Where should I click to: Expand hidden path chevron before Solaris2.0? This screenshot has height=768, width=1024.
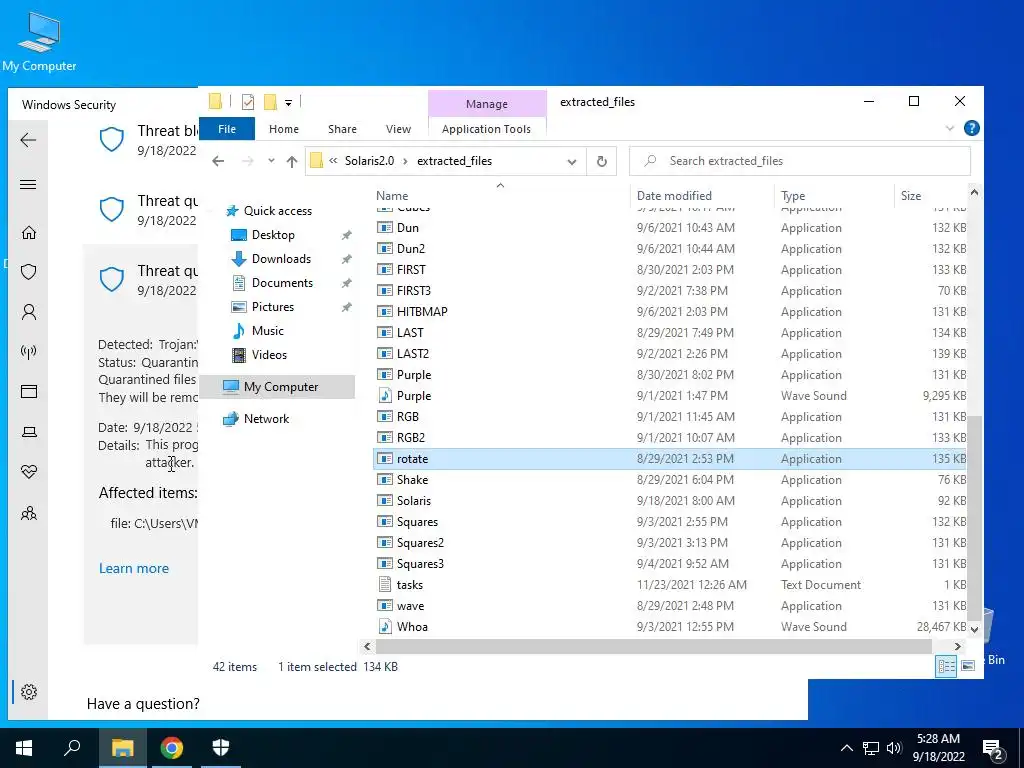pos(333,161)
